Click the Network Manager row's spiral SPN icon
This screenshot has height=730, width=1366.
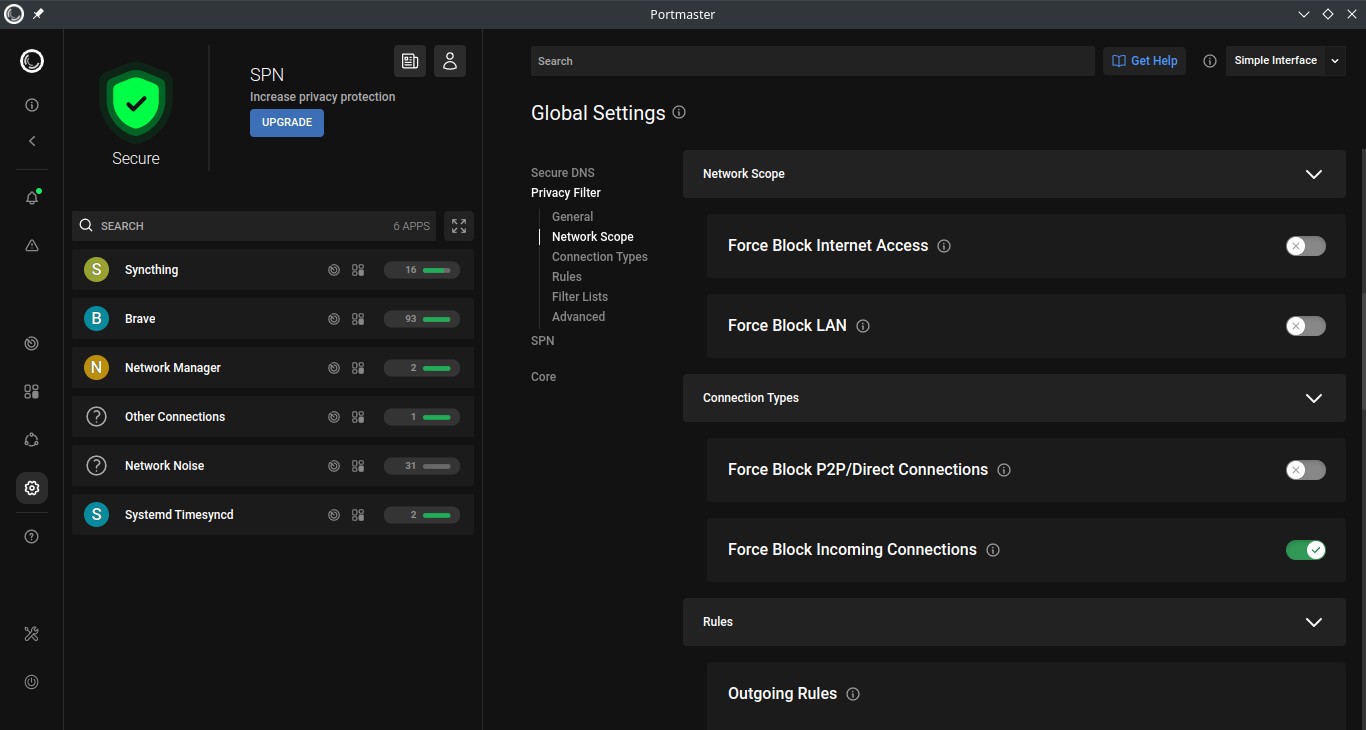[334, 368]
